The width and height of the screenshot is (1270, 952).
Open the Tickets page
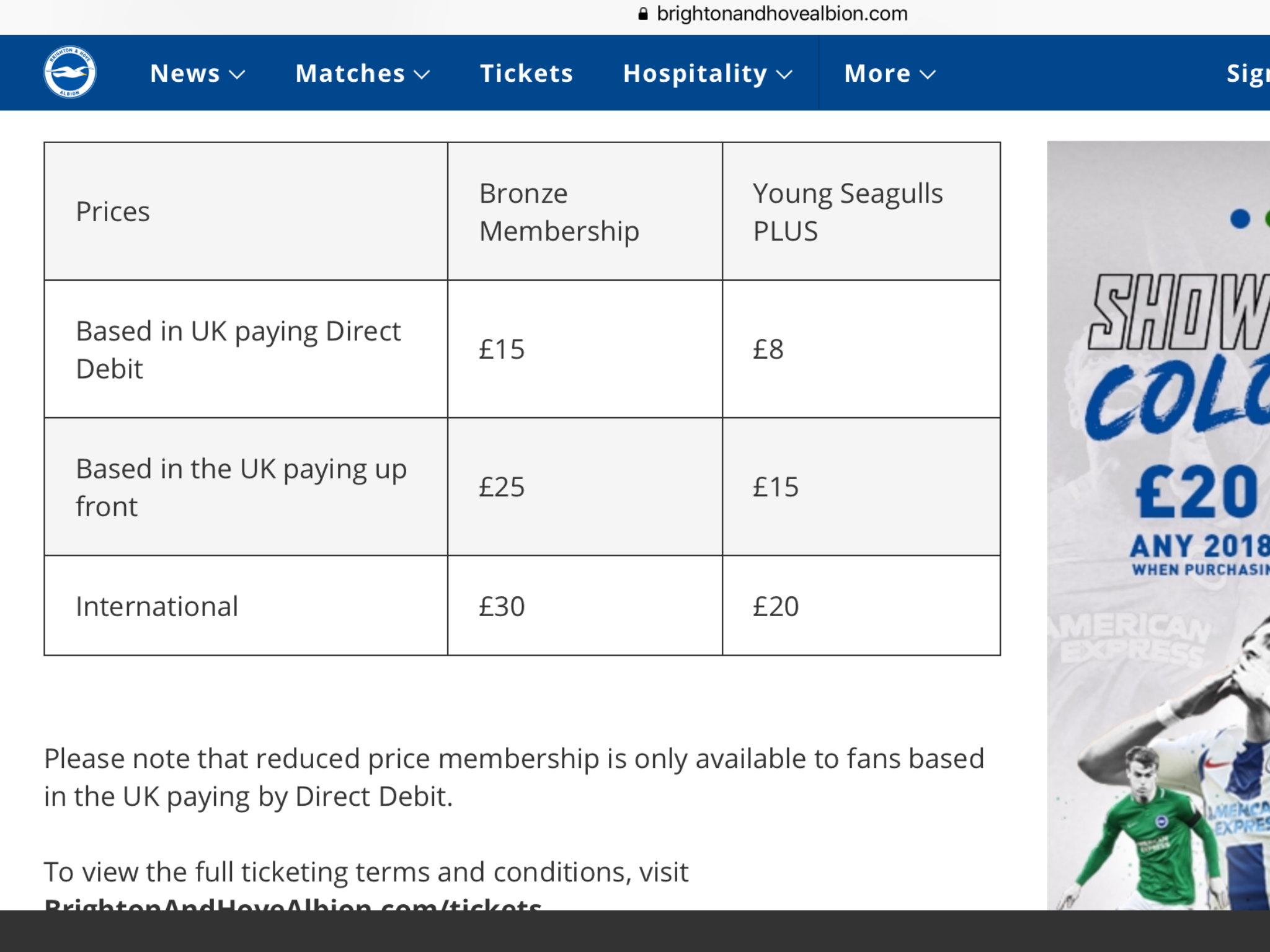526,73
